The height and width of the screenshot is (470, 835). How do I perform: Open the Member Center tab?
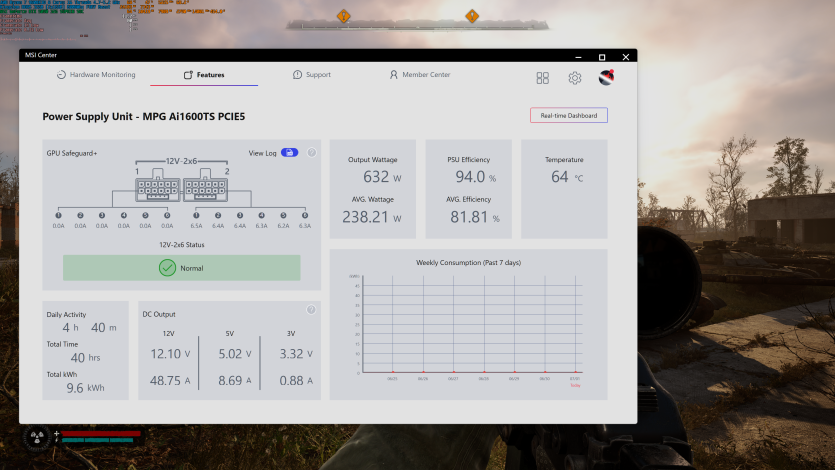coord(420,75)
